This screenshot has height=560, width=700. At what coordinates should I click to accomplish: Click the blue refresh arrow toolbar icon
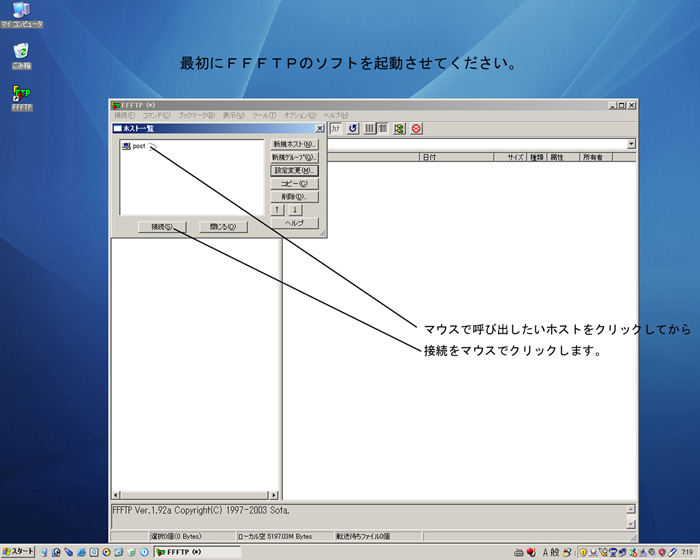click(x=353, y=129)
